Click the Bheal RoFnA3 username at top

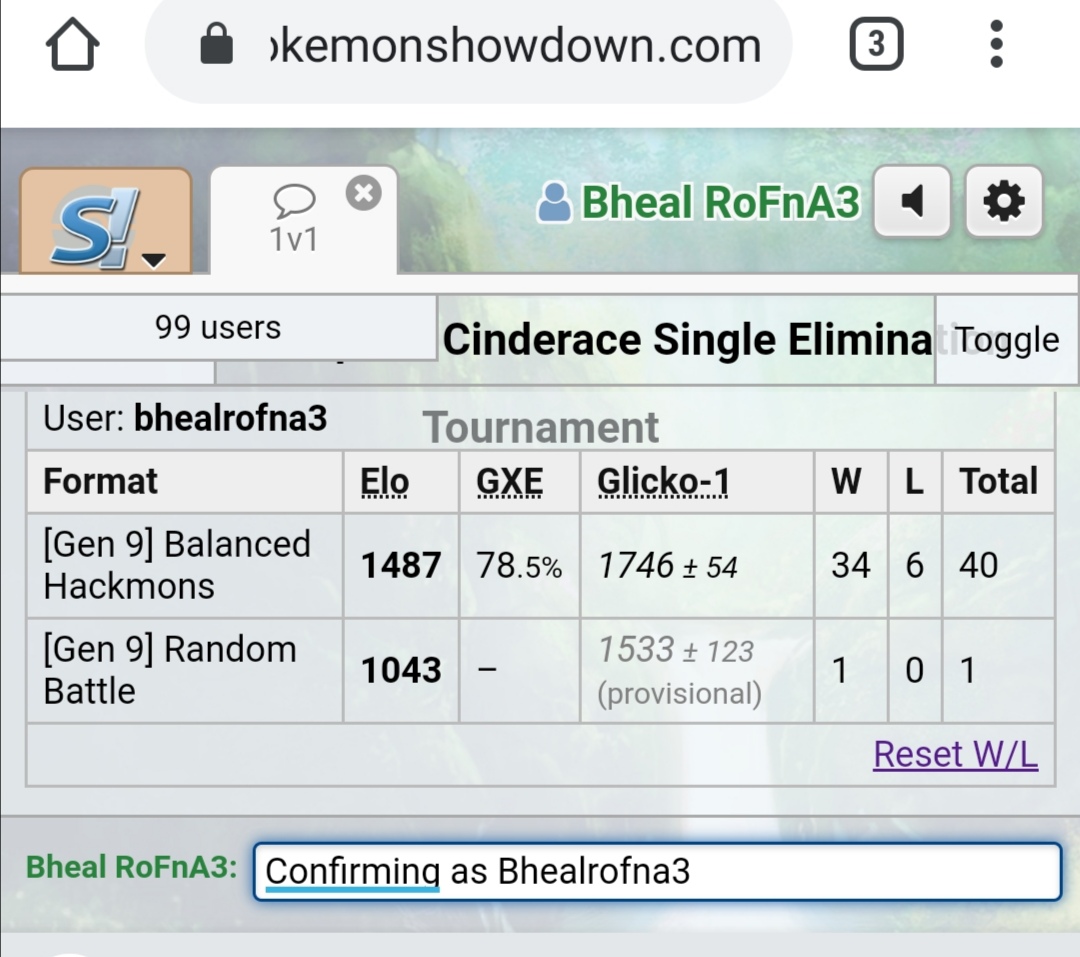[x=720, y=203]
